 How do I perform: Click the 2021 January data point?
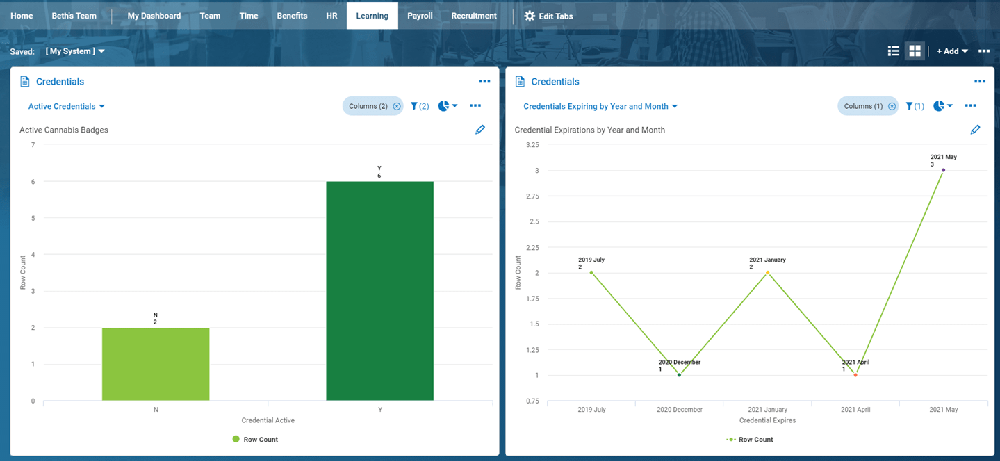[x=767, y=272]
